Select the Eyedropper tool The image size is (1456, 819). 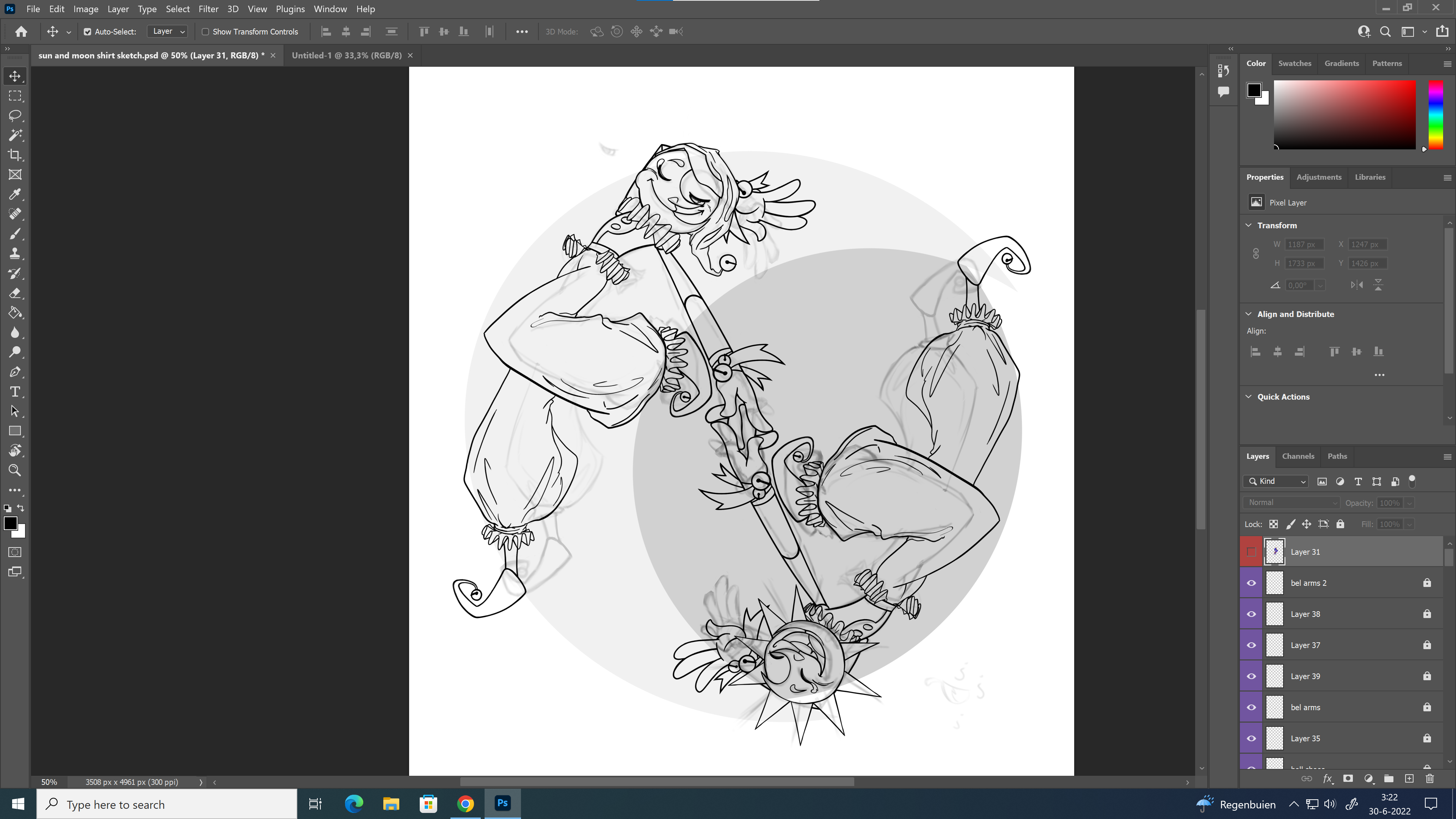pyautogui.click(x=15, y=195)
